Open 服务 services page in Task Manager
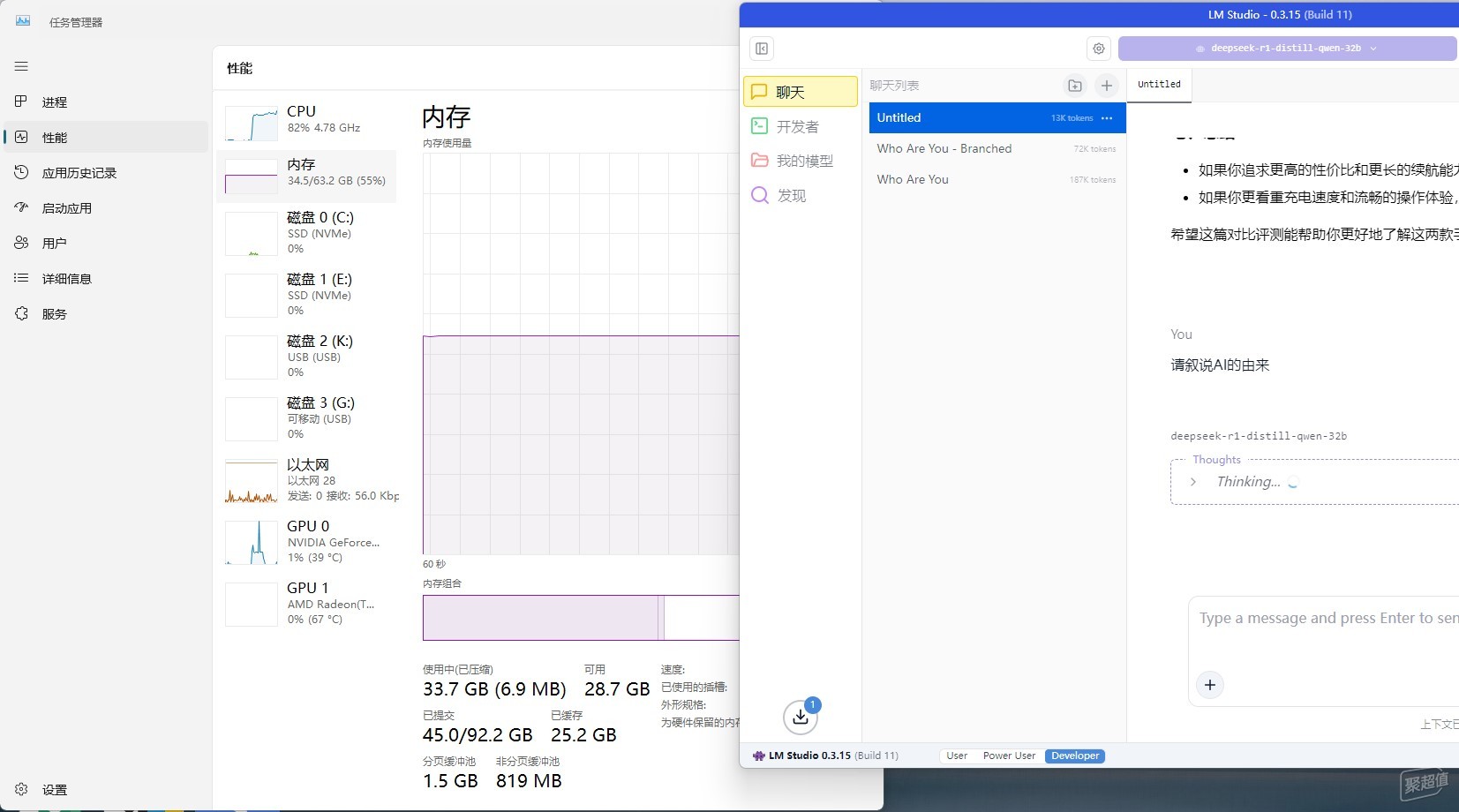 (x=106, y=313)
